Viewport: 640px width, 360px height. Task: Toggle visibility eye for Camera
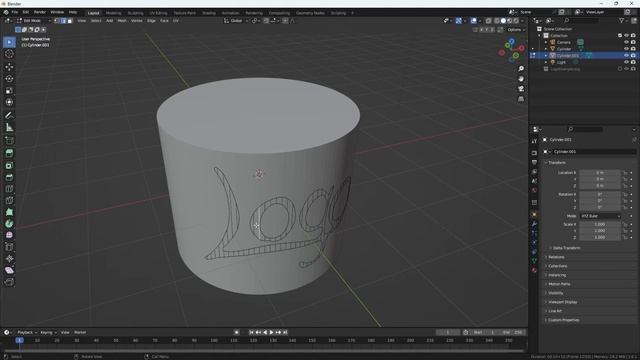click(x=626, y=42)
